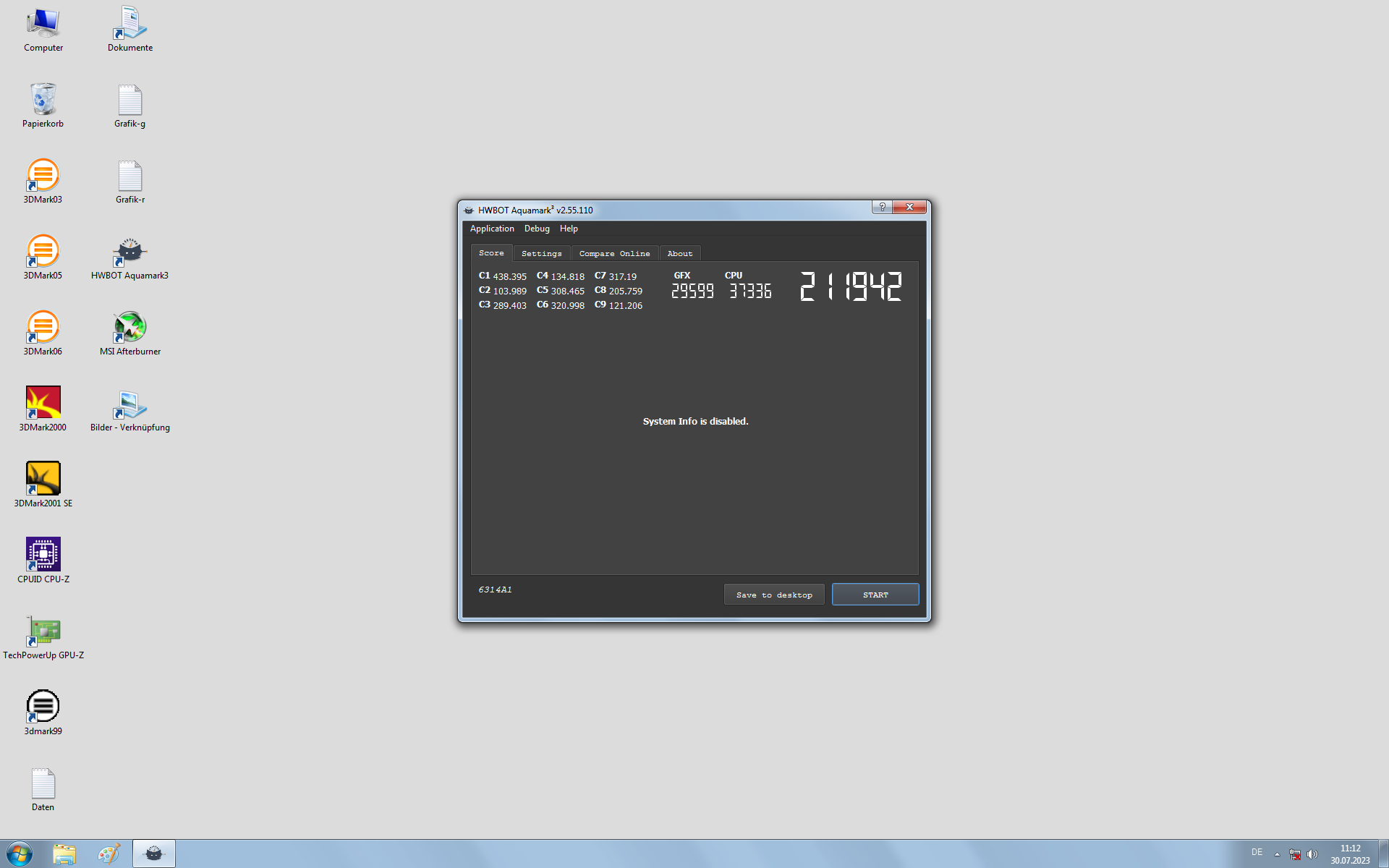Select the Bilder - Verknüpfung shortcut
This screenshot has height=868, width=1389.
(130, 410)
